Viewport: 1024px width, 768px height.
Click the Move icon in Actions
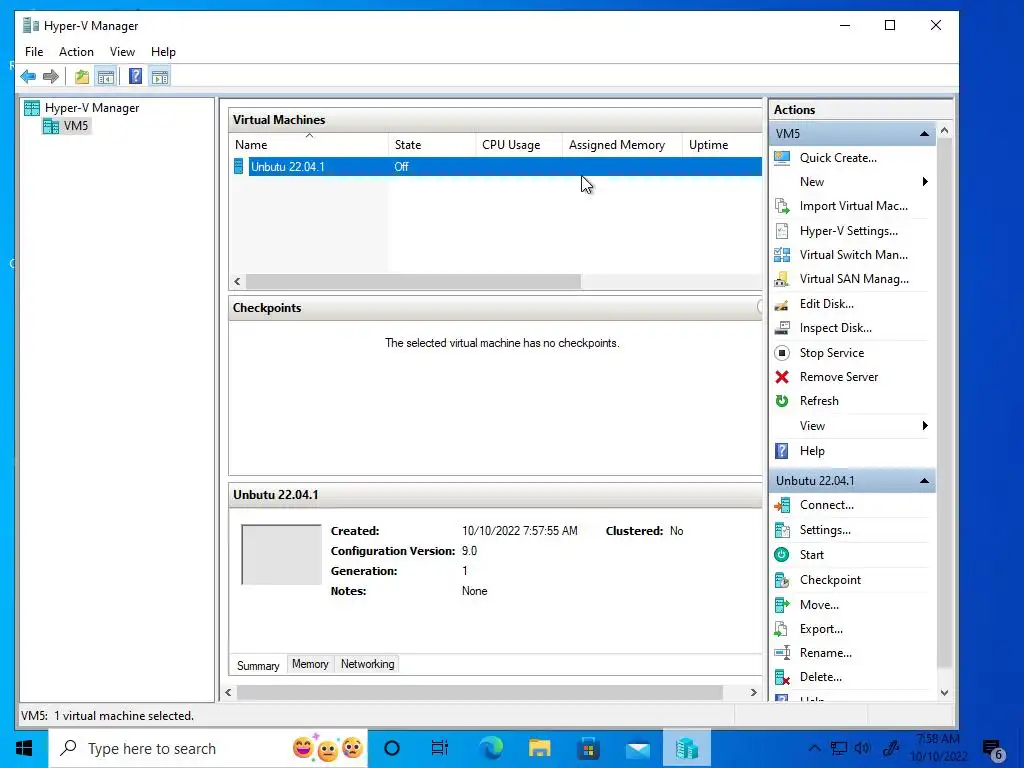(782, 605)
